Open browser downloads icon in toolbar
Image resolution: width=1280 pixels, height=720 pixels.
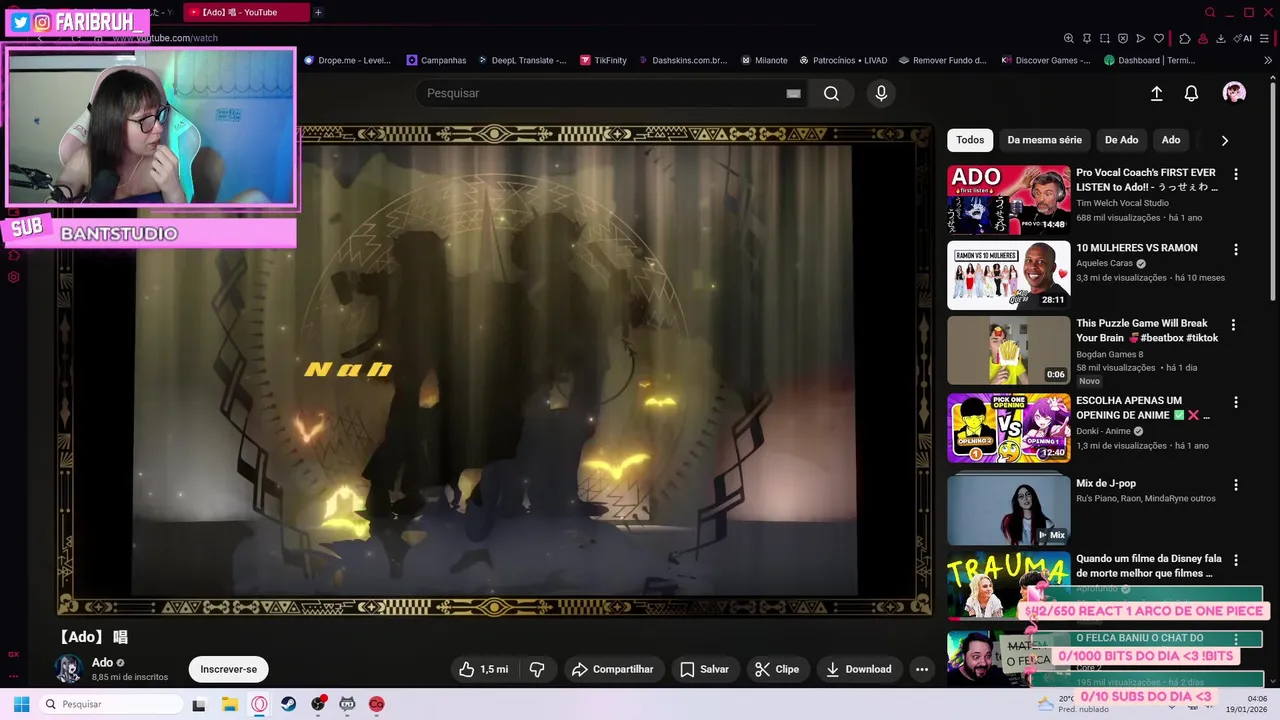tap(1222, 38)
